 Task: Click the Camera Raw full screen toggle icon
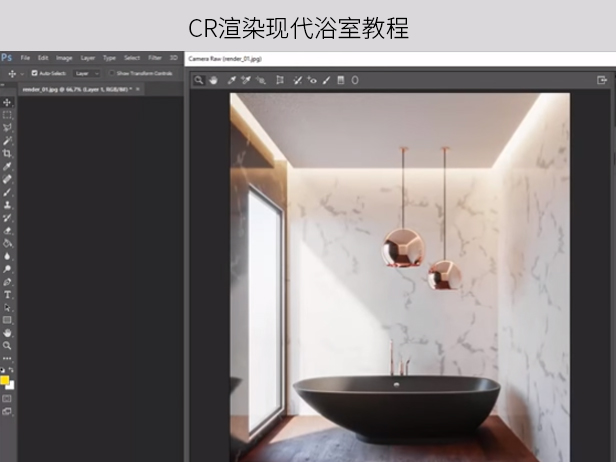tap(602, 80)
